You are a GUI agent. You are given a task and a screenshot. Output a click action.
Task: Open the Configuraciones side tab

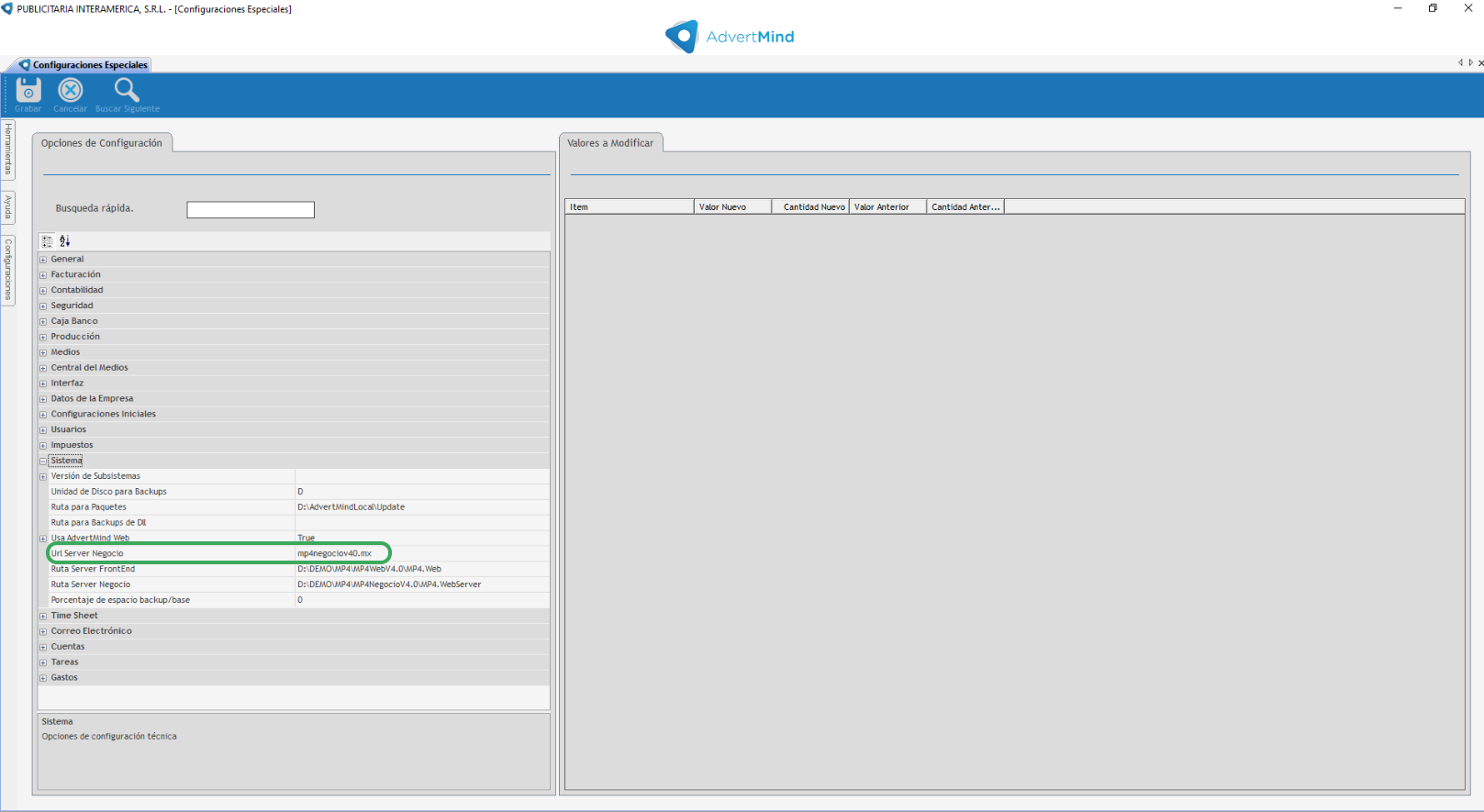pyautogui.click(x=8, y=270)
